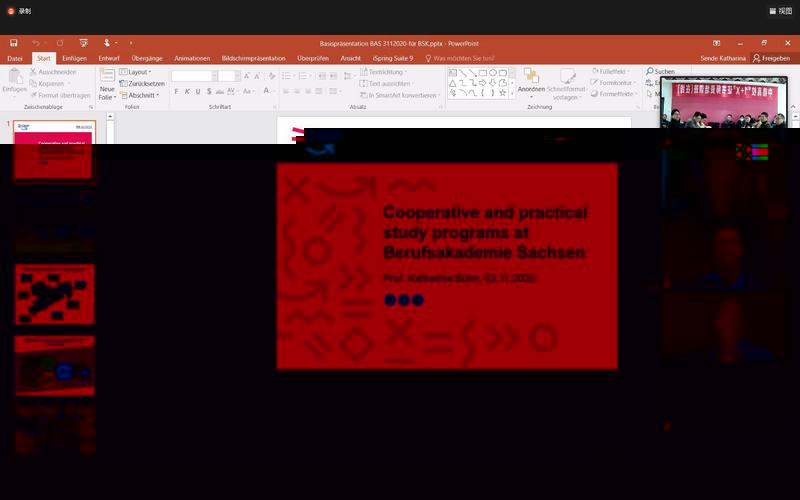The width and height of the screenshot is (800, 500).
Task: Toggle touch/mouse mode icon in the quick access toolbar
Action: [x=107, y=43]
